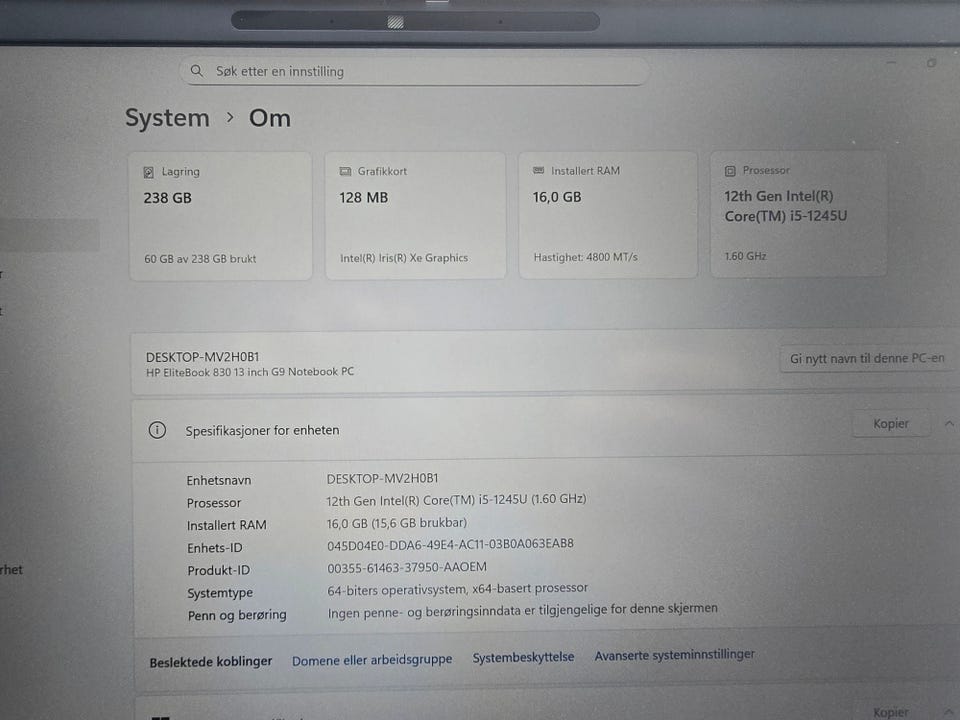This screenshot has width=960, height=720.
Task: Open Avanserte systeminnstillinger link
Action: (674, 654)
